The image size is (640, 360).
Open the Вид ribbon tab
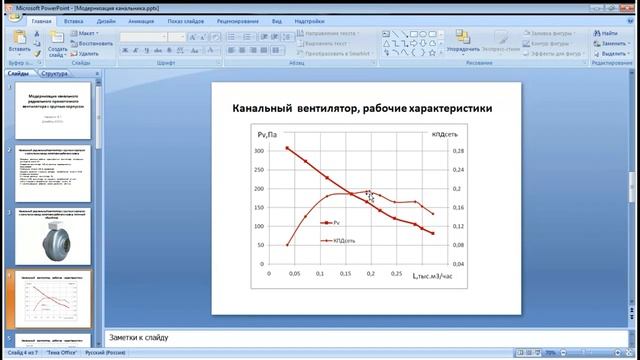pyautogui.click(x=277, y=21)
